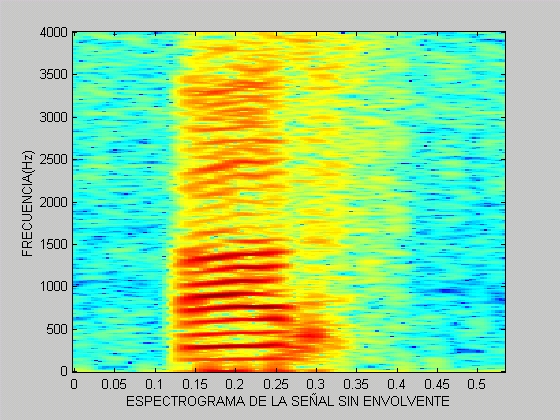Select the 0.1 time tick label
560x420 pixels.
point(154,384)
